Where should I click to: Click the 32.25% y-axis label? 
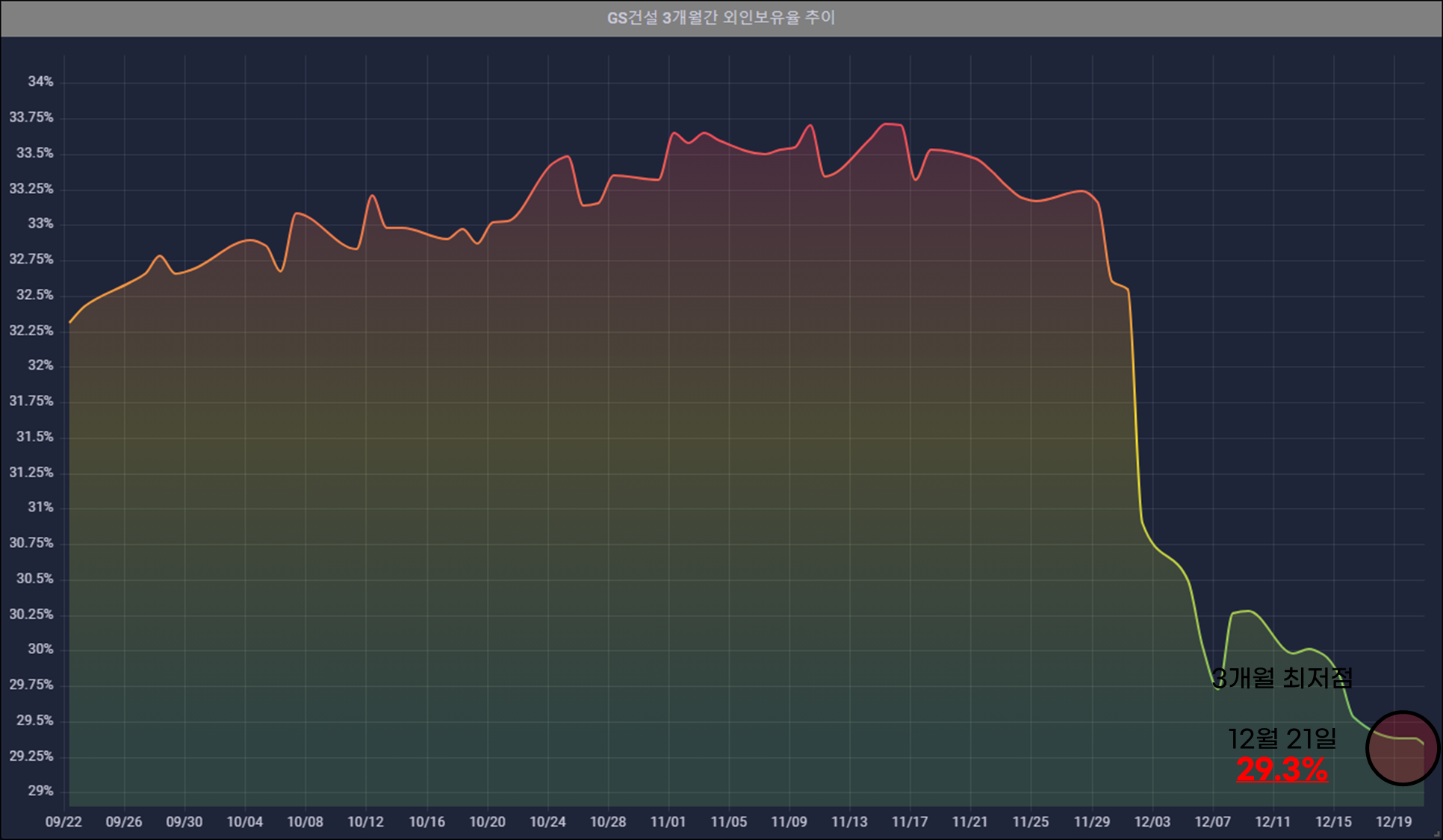(x=31, y=330)
